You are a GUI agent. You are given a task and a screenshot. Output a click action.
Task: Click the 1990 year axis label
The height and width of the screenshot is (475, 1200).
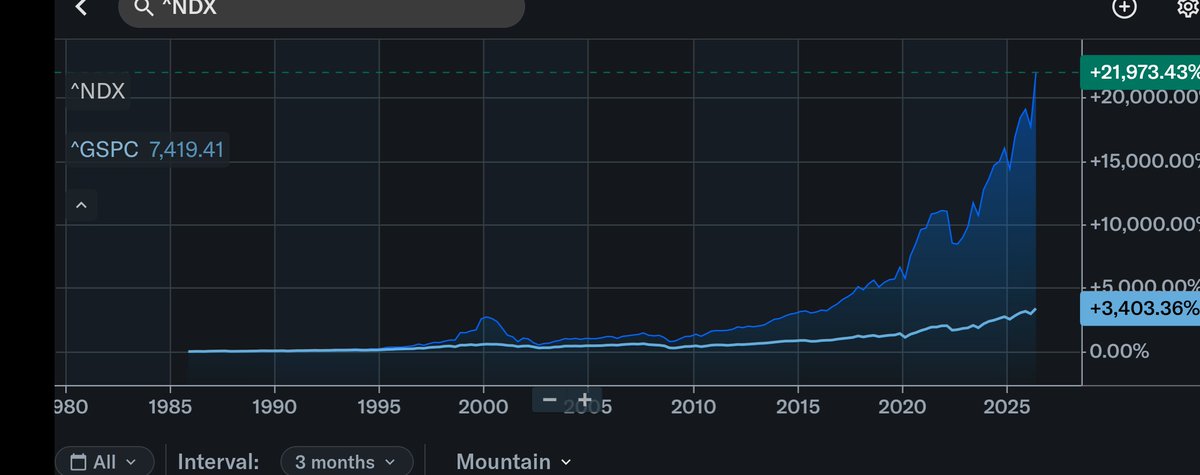point(275,406)
